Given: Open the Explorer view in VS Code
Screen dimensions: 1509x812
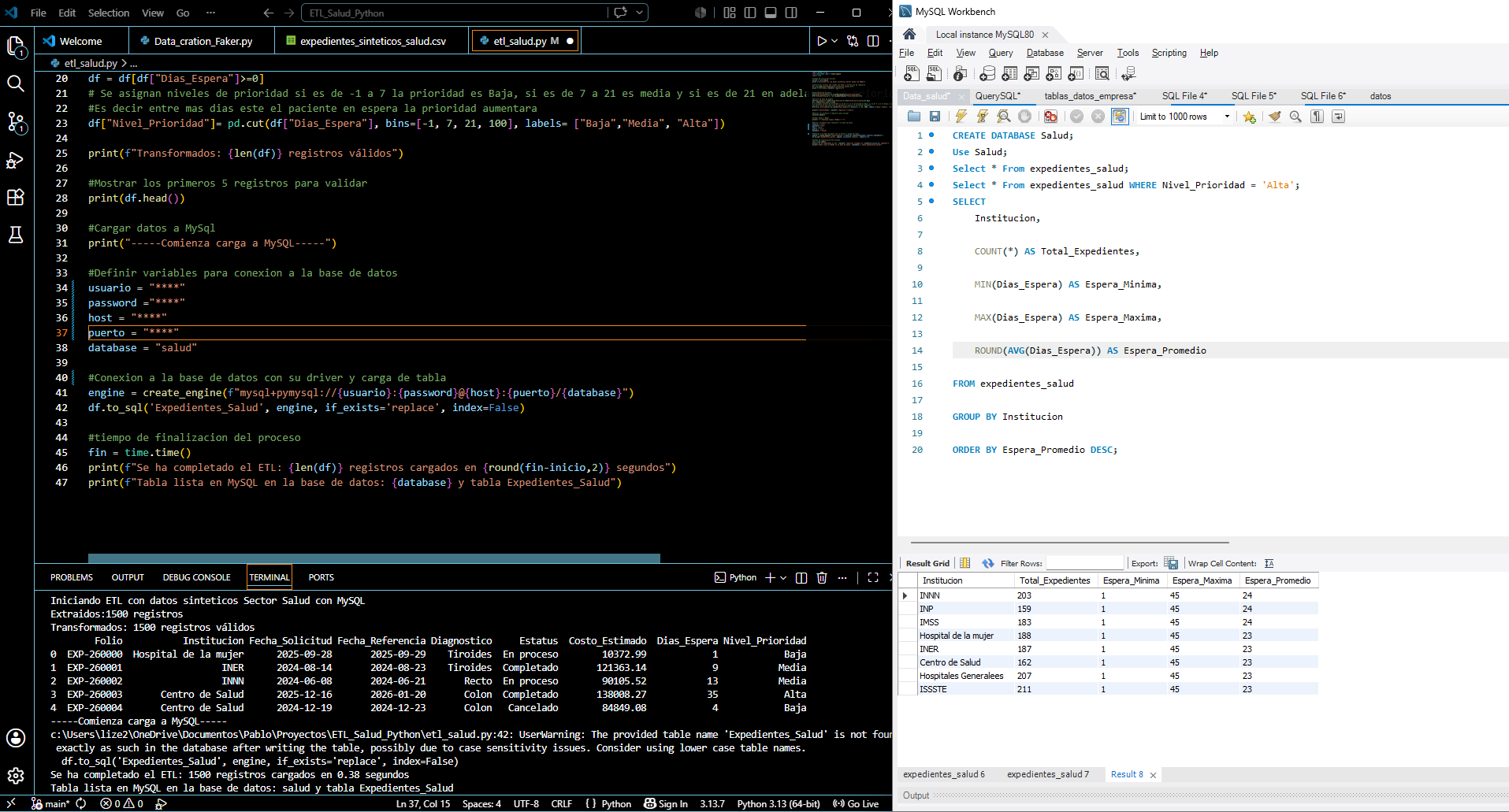Looking at the screenshot, I should pos(16,47).
